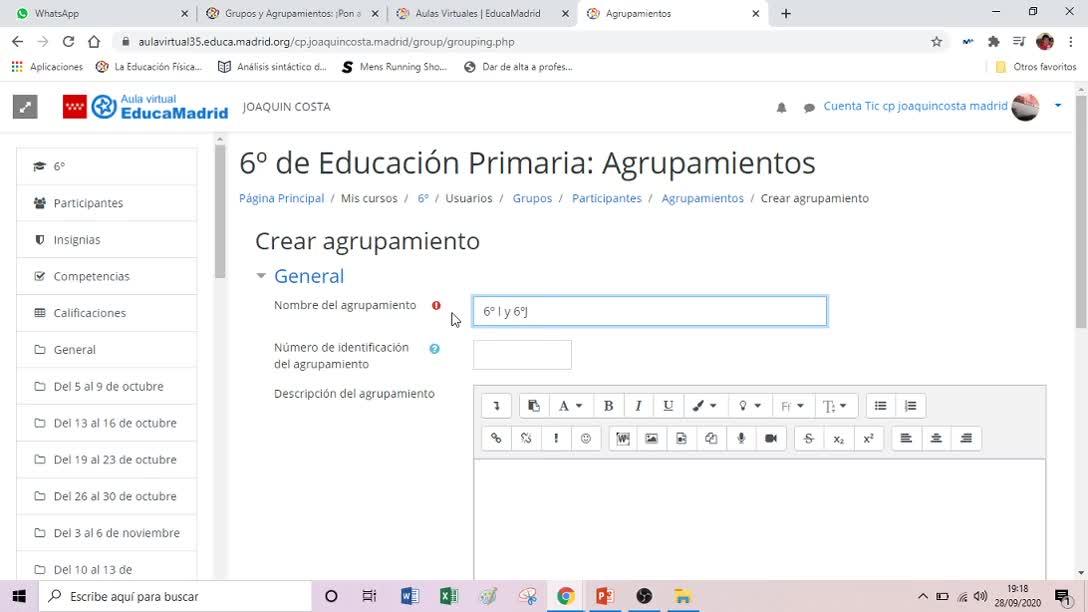Insert a link in the editor
This screenshot has height=612, width=1088.
pyautogui.click(x=496, y=439)
